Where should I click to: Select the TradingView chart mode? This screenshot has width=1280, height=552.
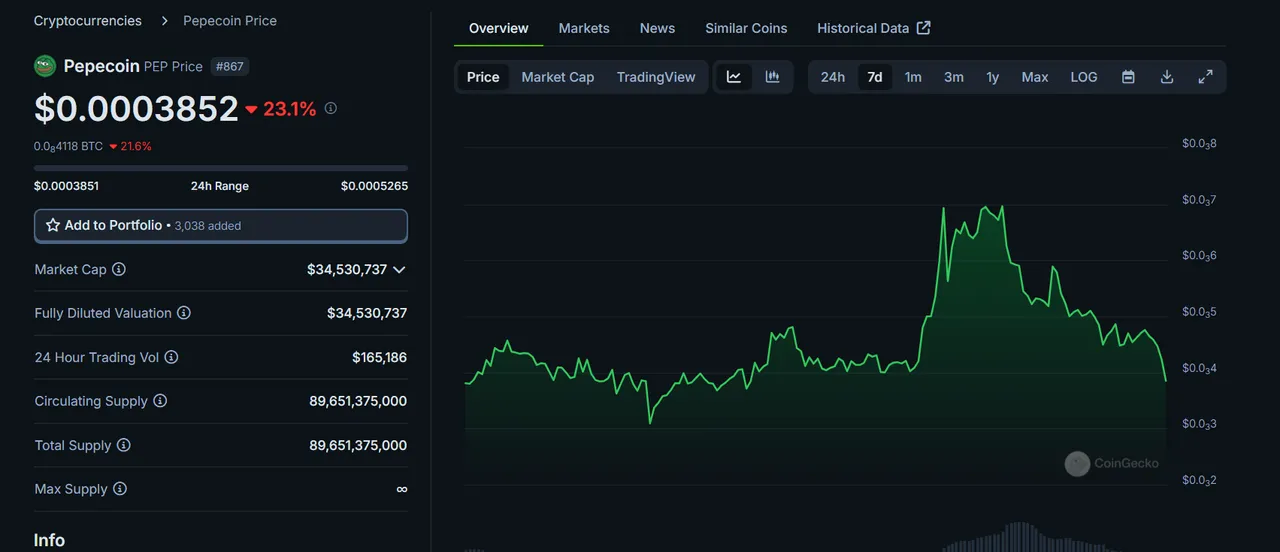pyautogui.click(x=656, y=77)
